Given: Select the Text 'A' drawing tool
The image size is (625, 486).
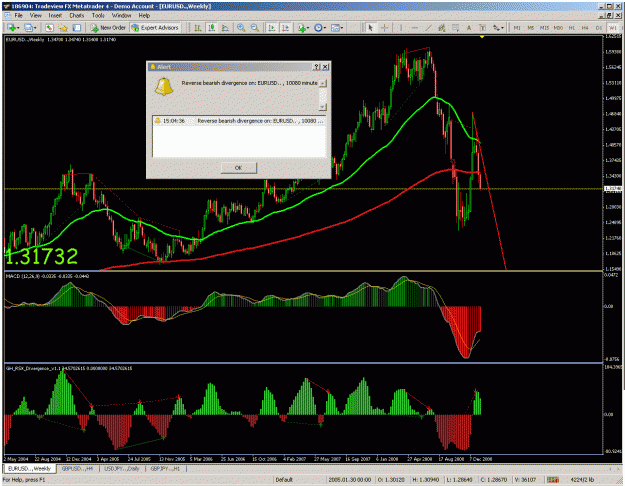Looking at the screenshot, I should click(x=469, y=28).
